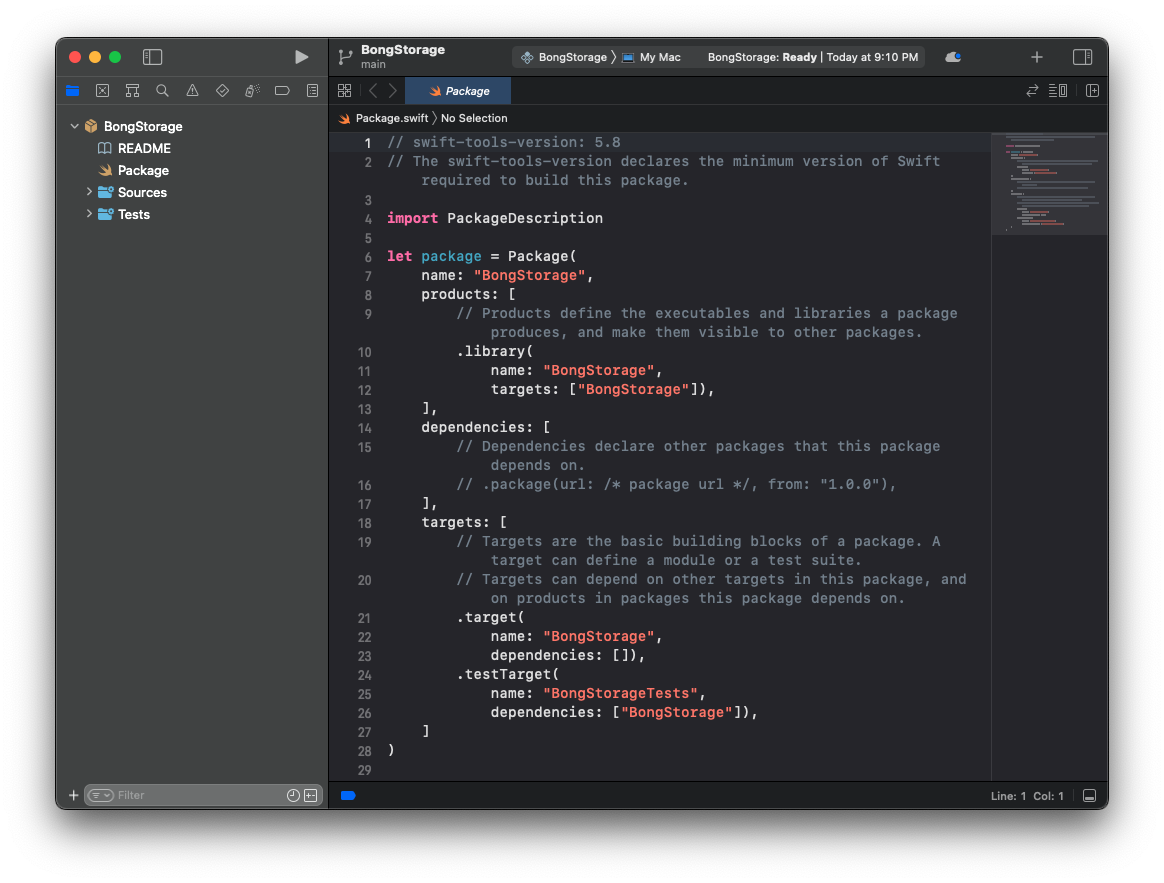The height and width of the screenshot is (883, 1164).
Task: Toggle breakpoints with the blue indicator
Action: coord(348,795)
